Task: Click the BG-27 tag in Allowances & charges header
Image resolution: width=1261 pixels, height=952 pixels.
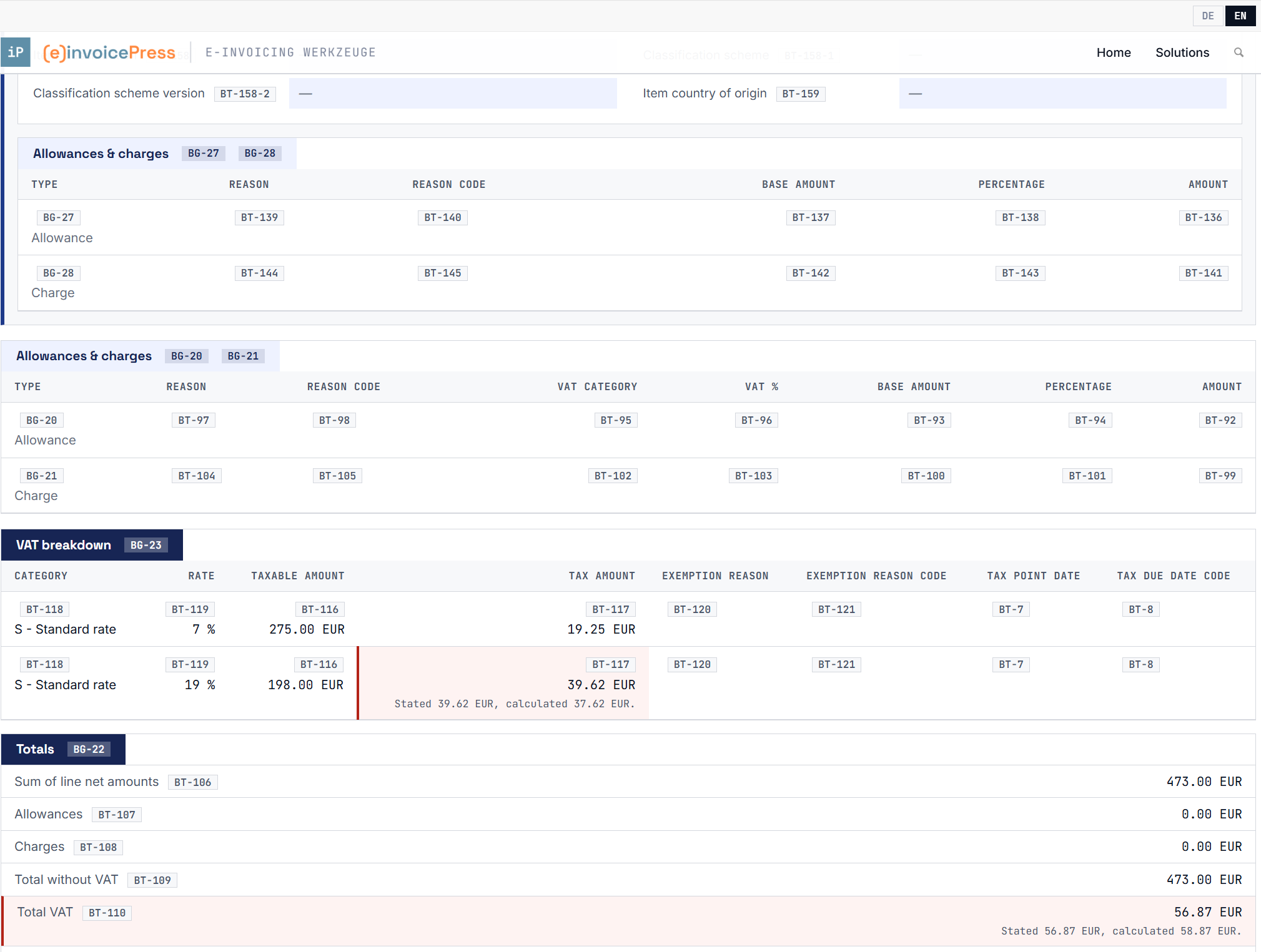Action: [204, 154]
